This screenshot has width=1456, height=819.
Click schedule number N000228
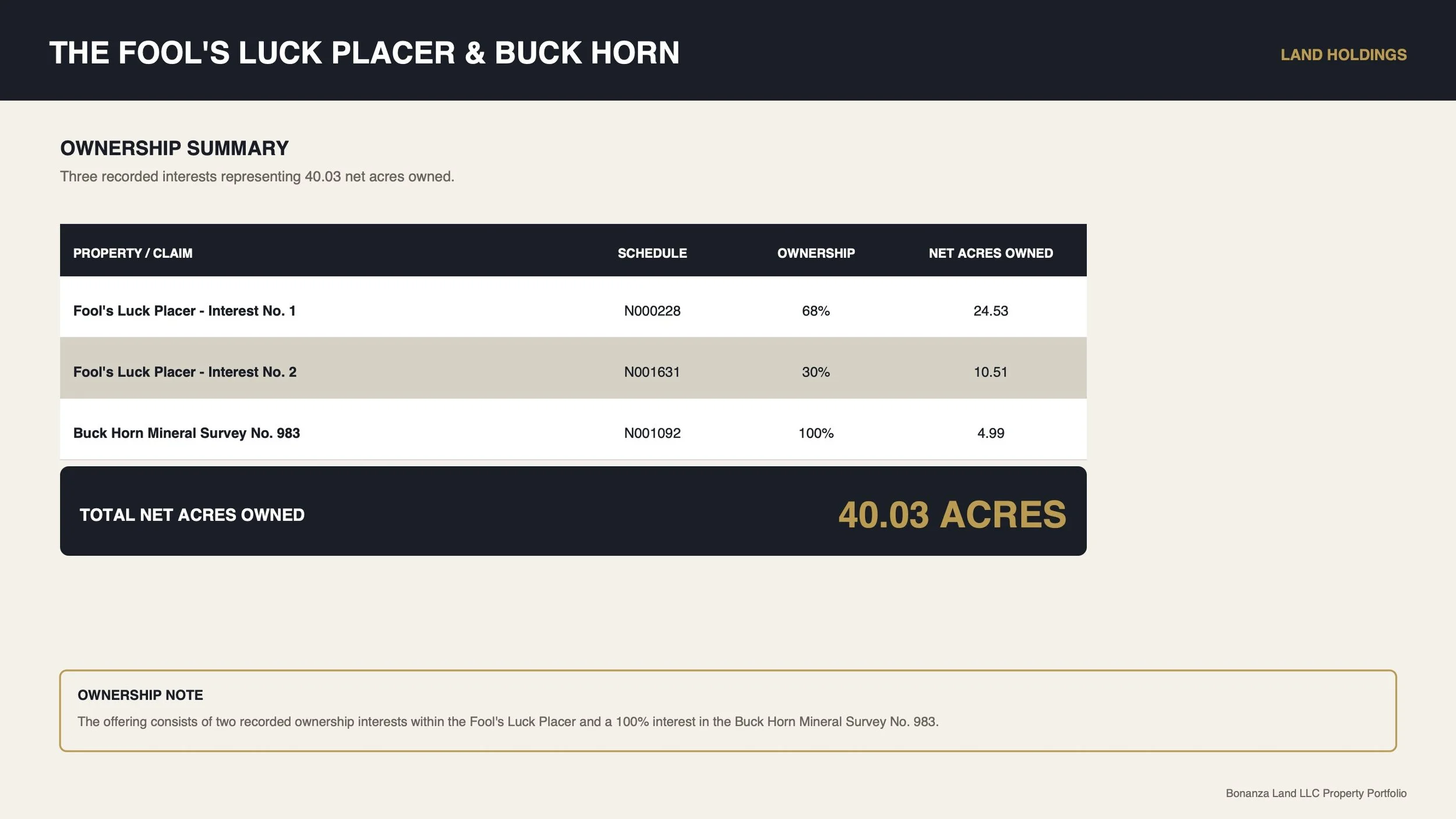pyautogui.click(x=652, y=311)
